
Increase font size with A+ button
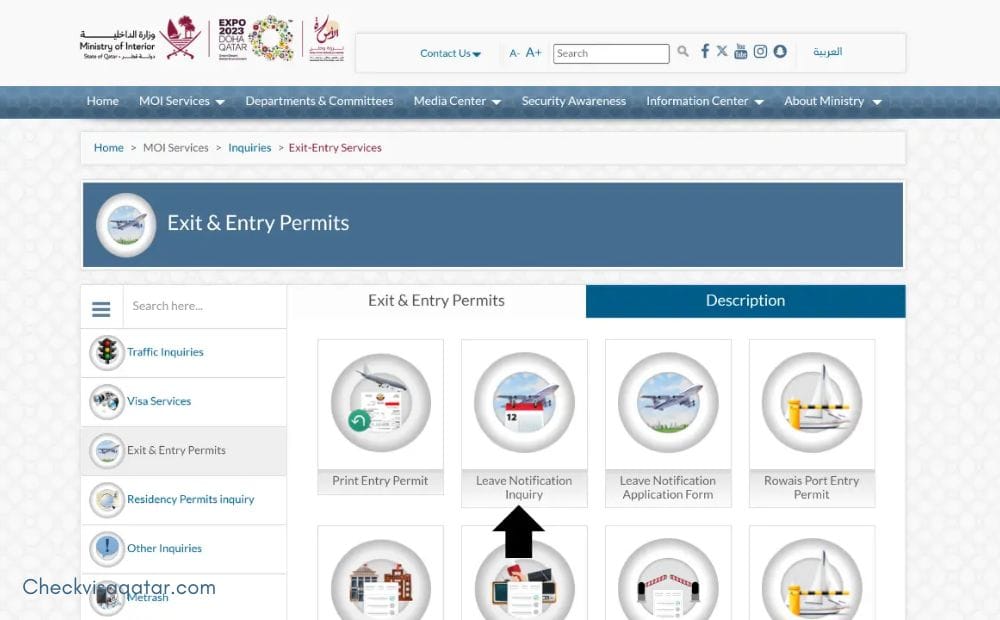[x=534, y=53]
